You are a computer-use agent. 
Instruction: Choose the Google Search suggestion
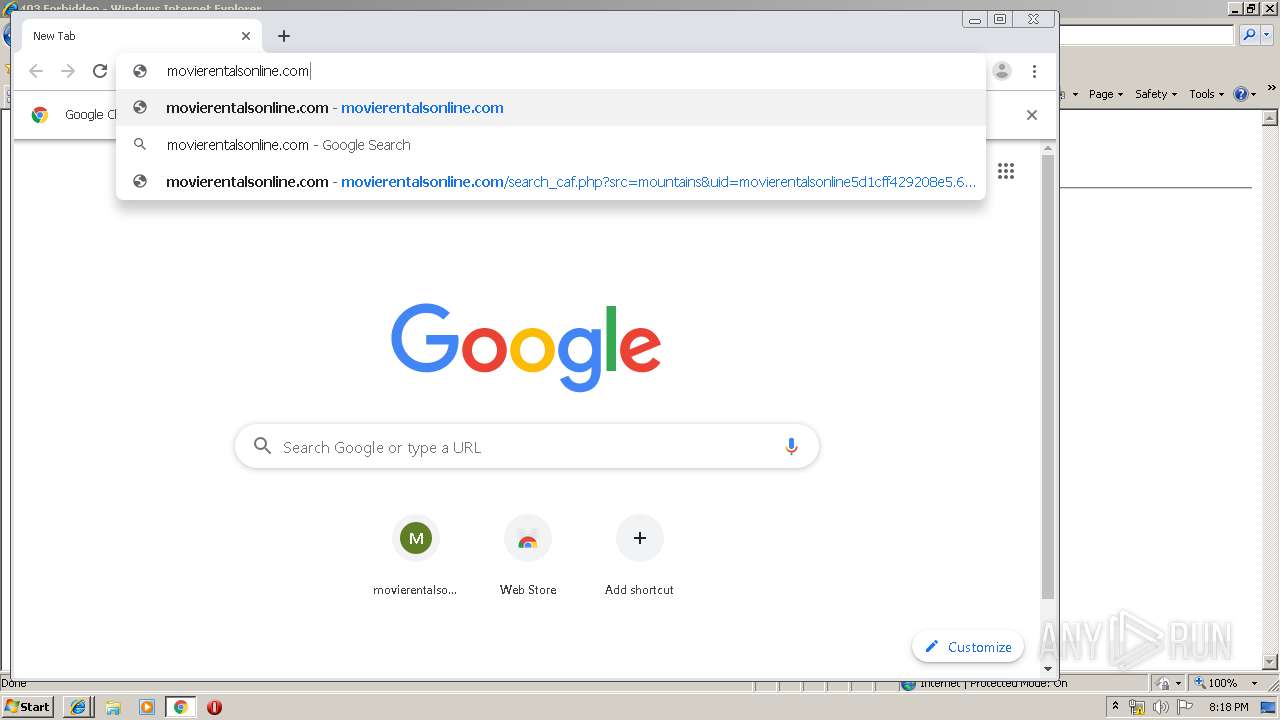(550, 145)
